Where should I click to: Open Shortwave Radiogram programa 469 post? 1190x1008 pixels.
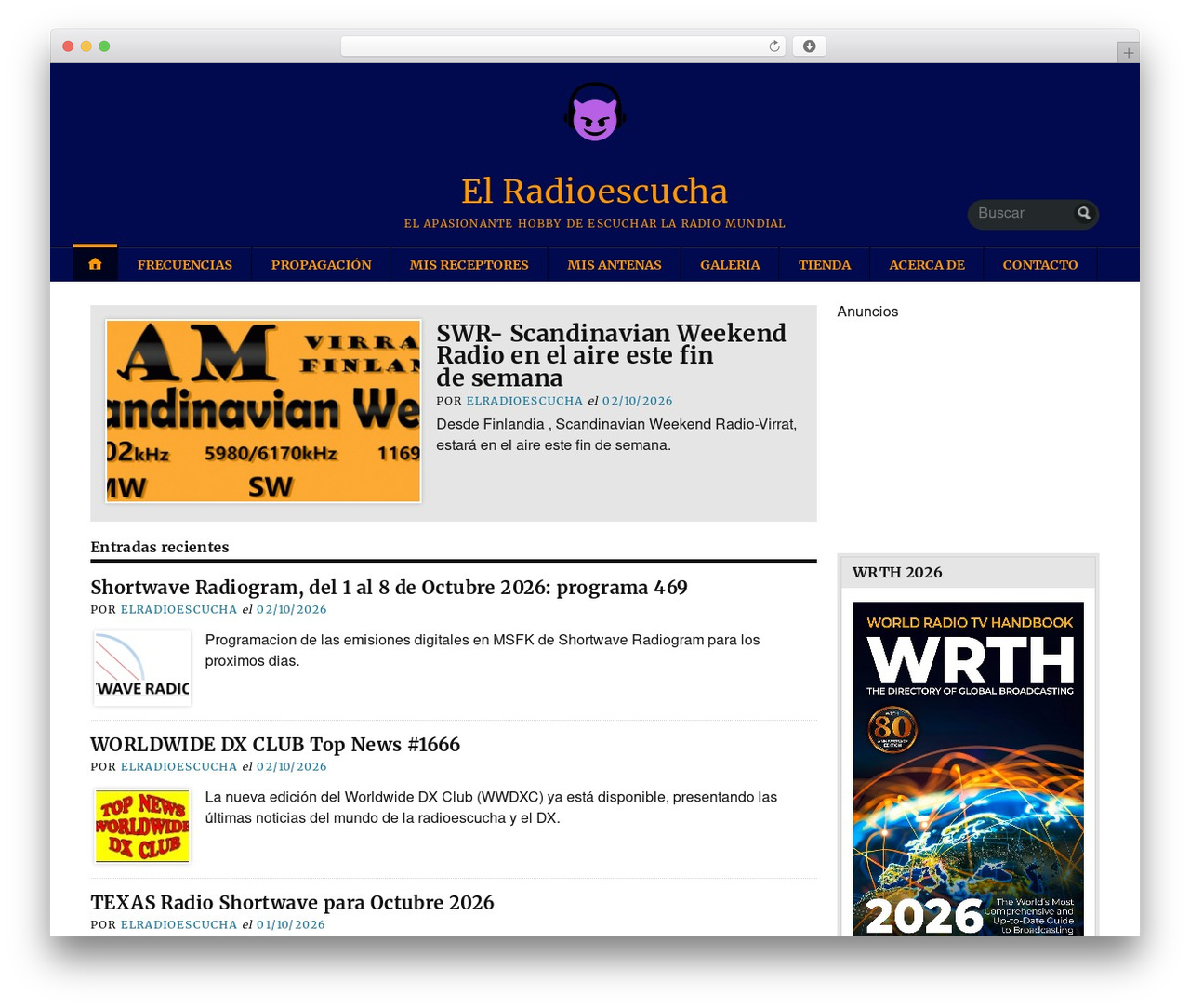pyautogui.click(x=389, y=588)
